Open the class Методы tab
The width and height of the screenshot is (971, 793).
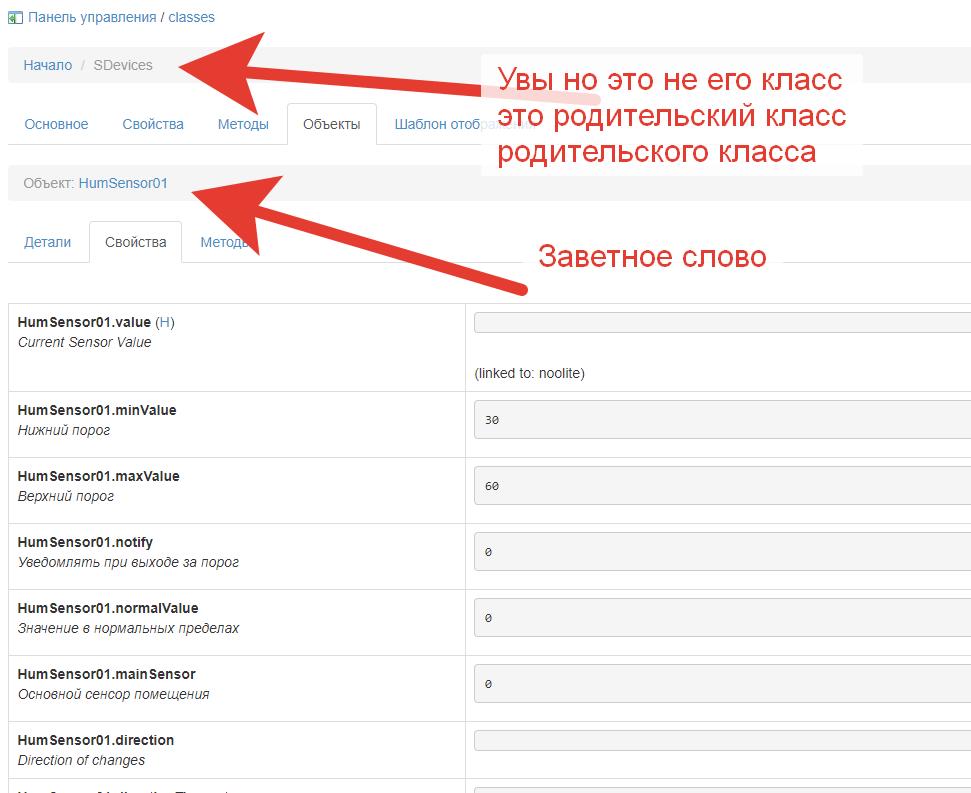point(243,124)
